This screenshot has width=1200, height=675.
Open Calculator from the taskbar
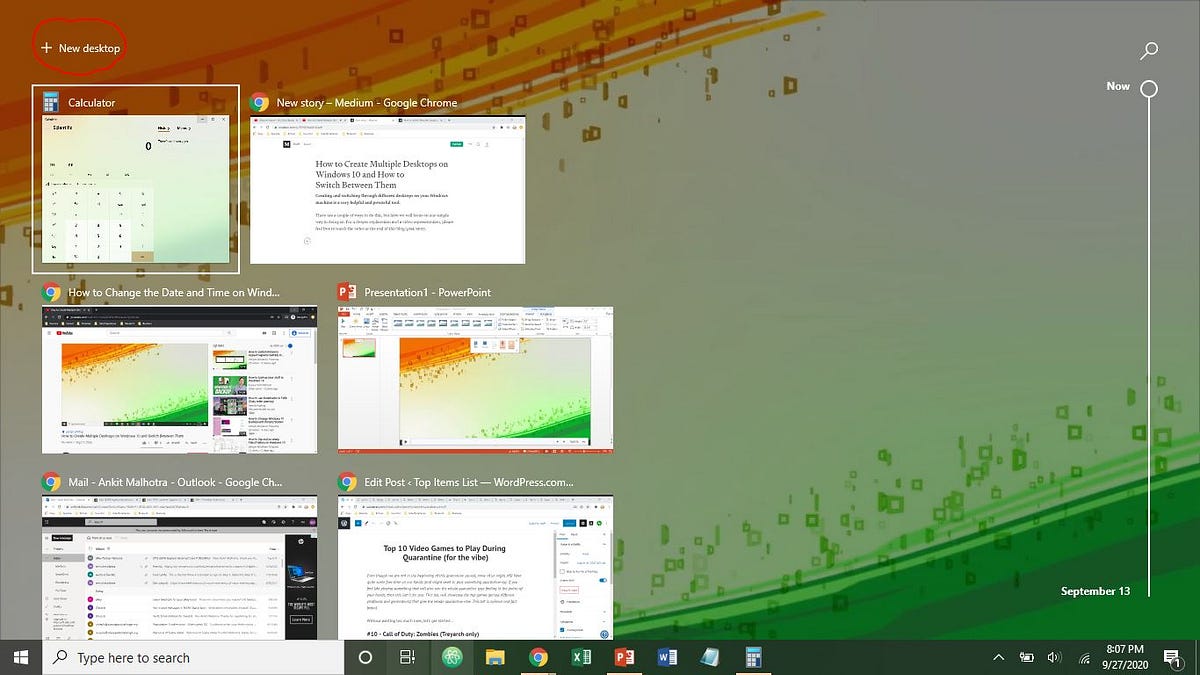(x=752, y=657)
